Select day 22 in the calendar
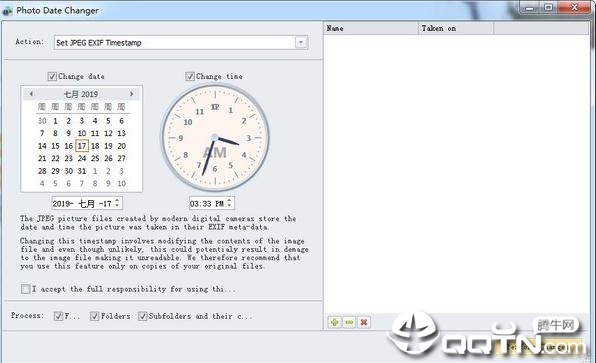596x363 pixels. tap(55, 159)
